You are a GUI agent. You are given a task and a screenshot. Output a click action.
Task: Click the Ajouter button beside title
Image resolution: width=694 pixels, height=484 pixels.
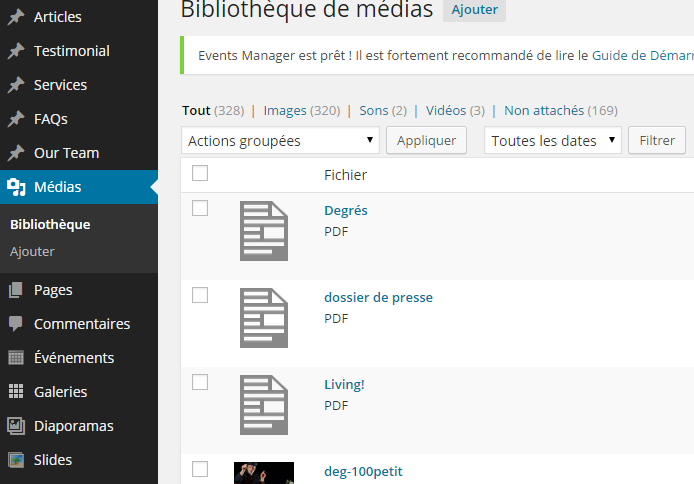(x=474, y=9)
